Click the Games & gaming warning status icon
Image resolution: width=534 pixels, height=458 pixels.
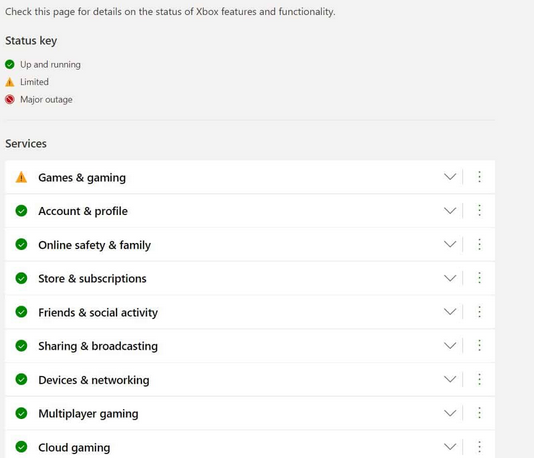pos(21,177)
